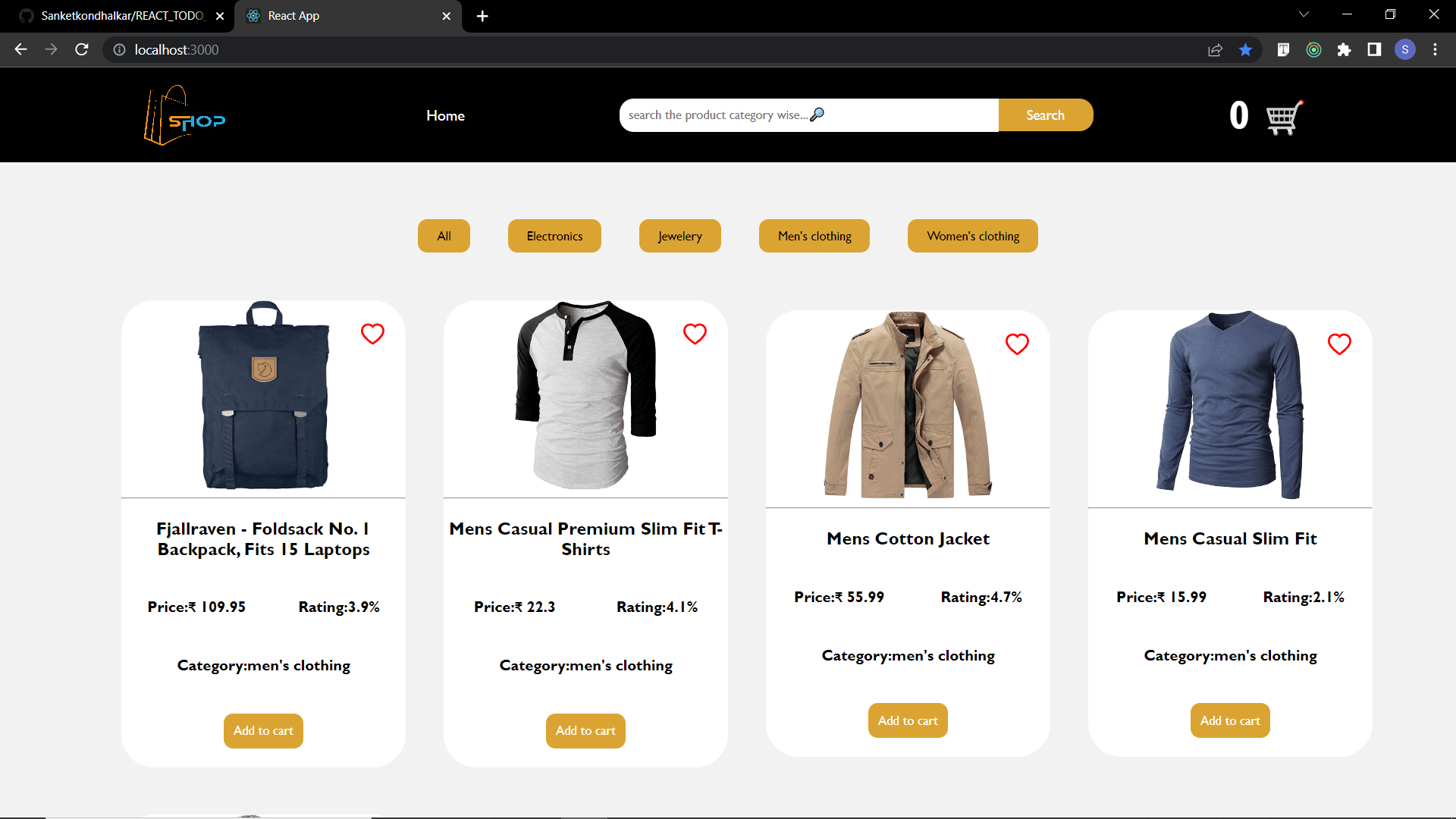This screenshot has height=819, width=1456.
Task: View site information via the lock icon
Action: click(119, 49)
